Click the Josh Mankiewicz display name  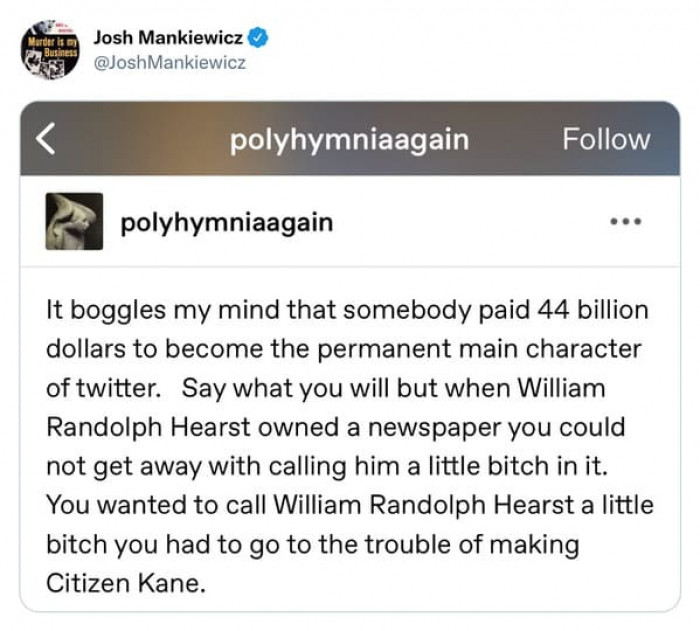coord(168,39)
